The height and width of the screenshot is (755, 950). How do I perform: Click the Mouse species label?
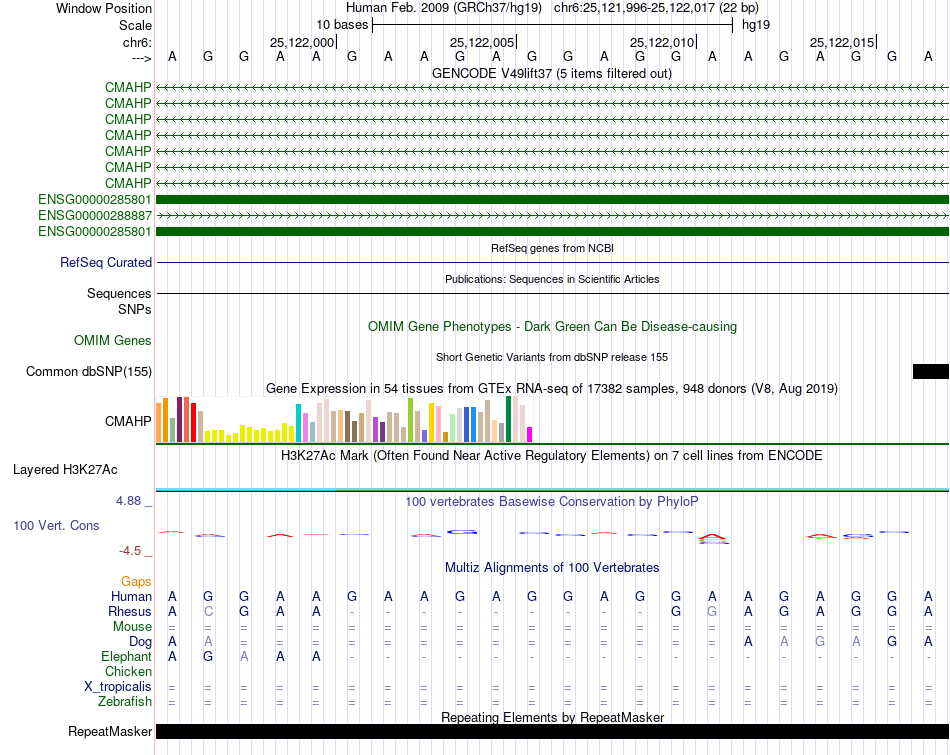(132, 627)
